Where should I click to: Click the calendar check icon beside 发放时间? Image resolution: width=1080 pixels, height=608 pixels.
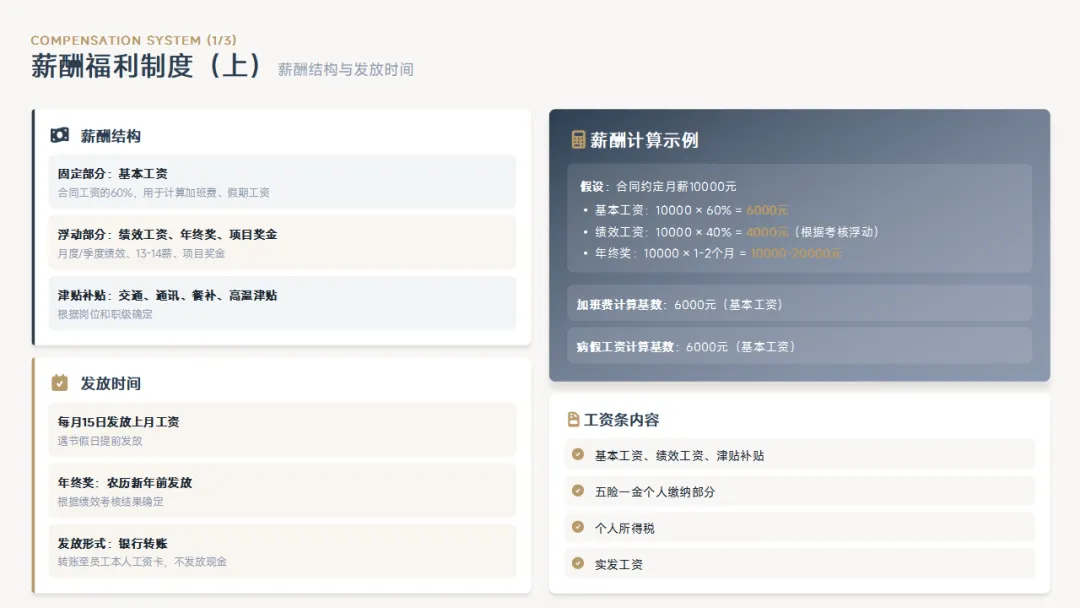pos(59,383)
